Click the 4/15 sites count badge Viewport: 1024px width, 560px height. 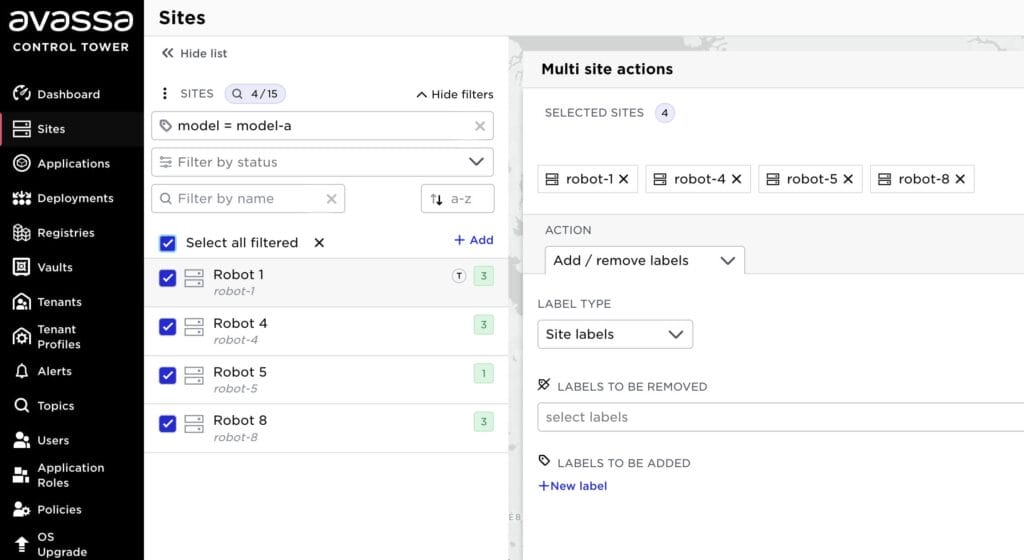(255, 94)
